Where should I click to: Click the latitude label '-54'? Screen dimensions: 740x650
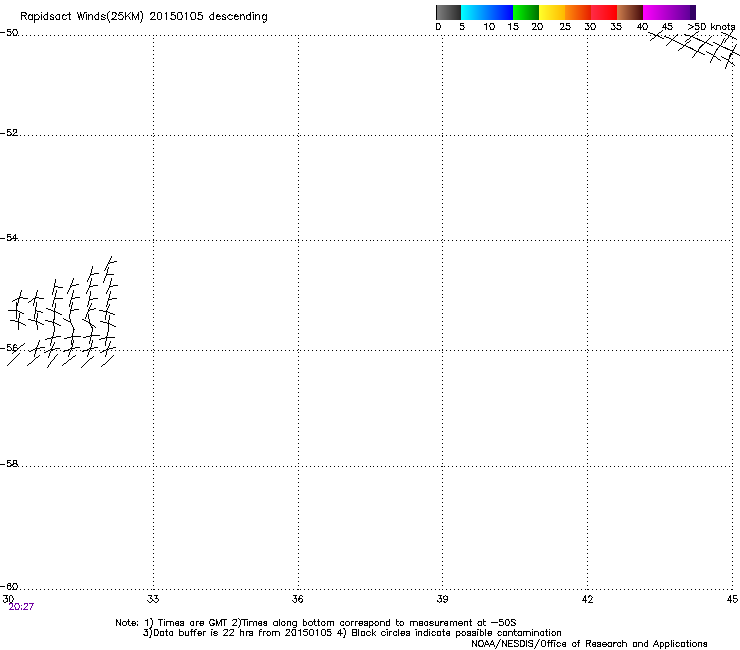[x=9, y=237]
